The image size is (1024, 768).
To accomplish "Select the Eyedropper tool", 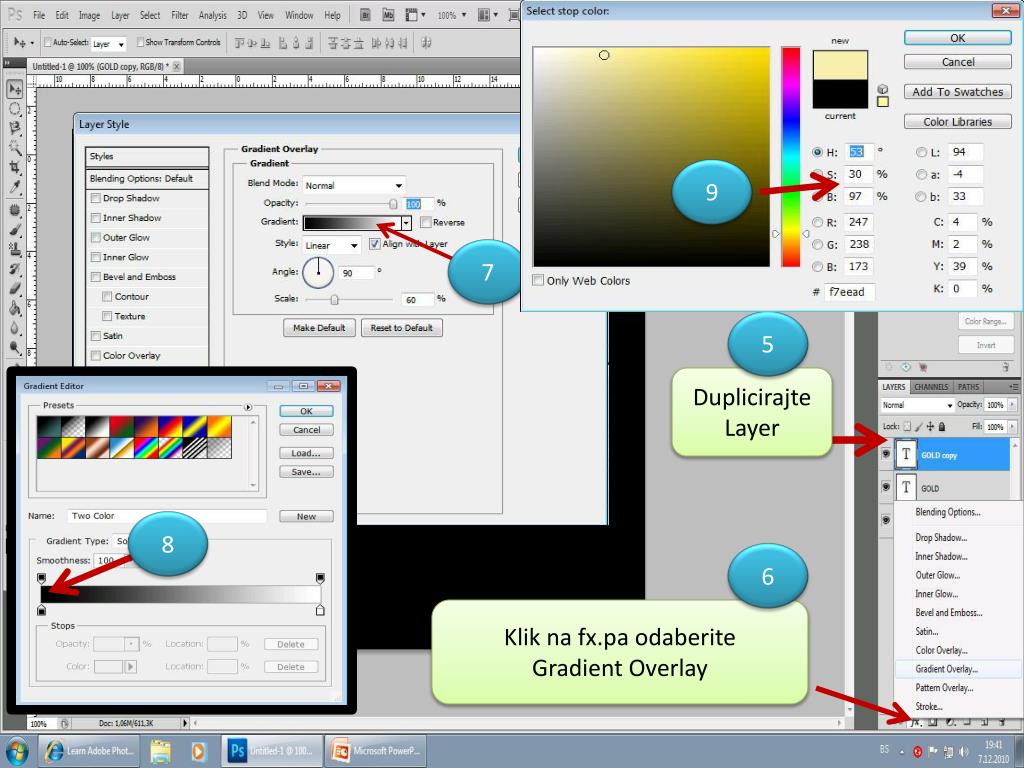I will [14, 187].
